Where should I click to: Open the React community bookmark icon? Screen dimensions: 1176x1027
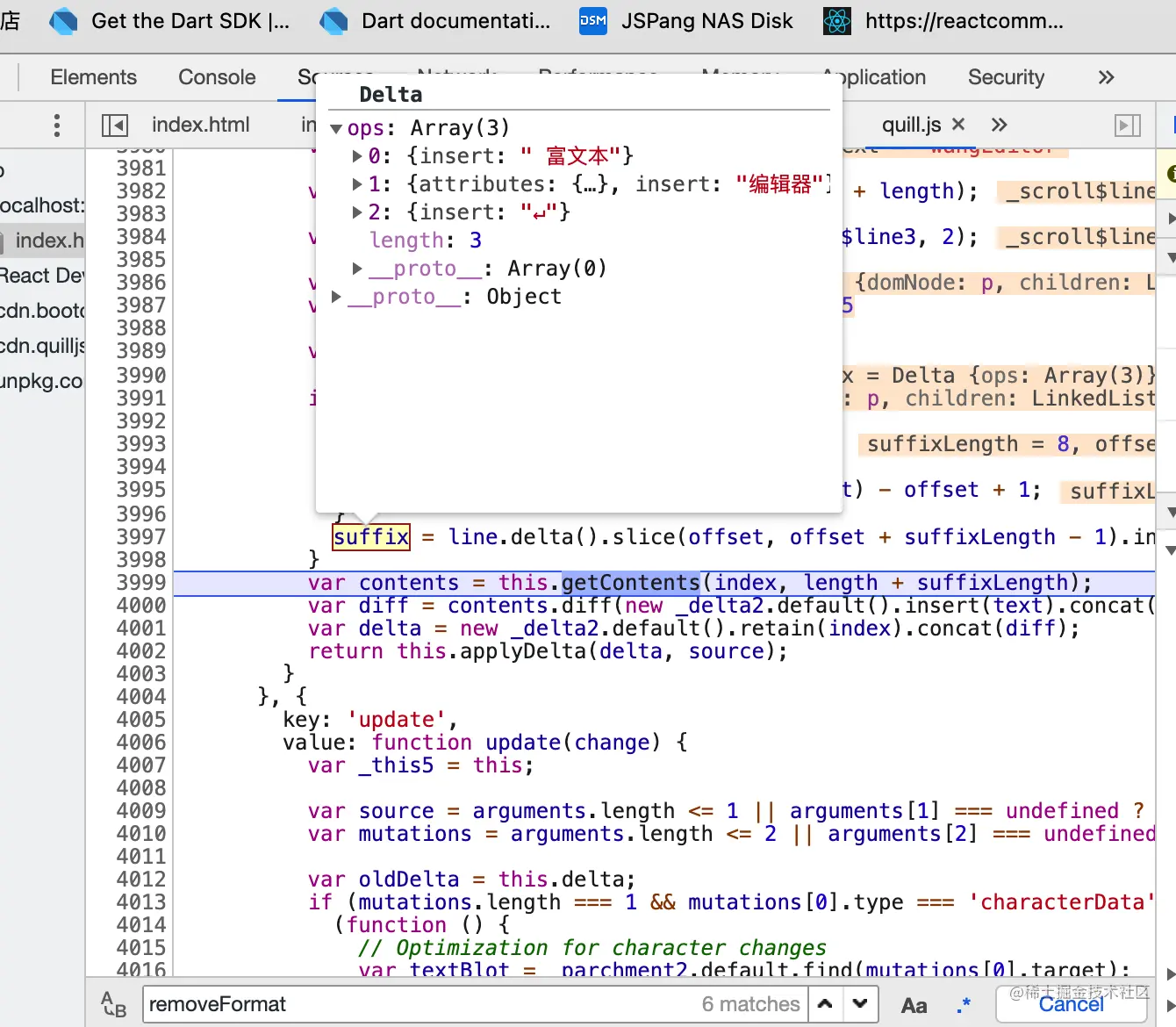click(837, 21)
